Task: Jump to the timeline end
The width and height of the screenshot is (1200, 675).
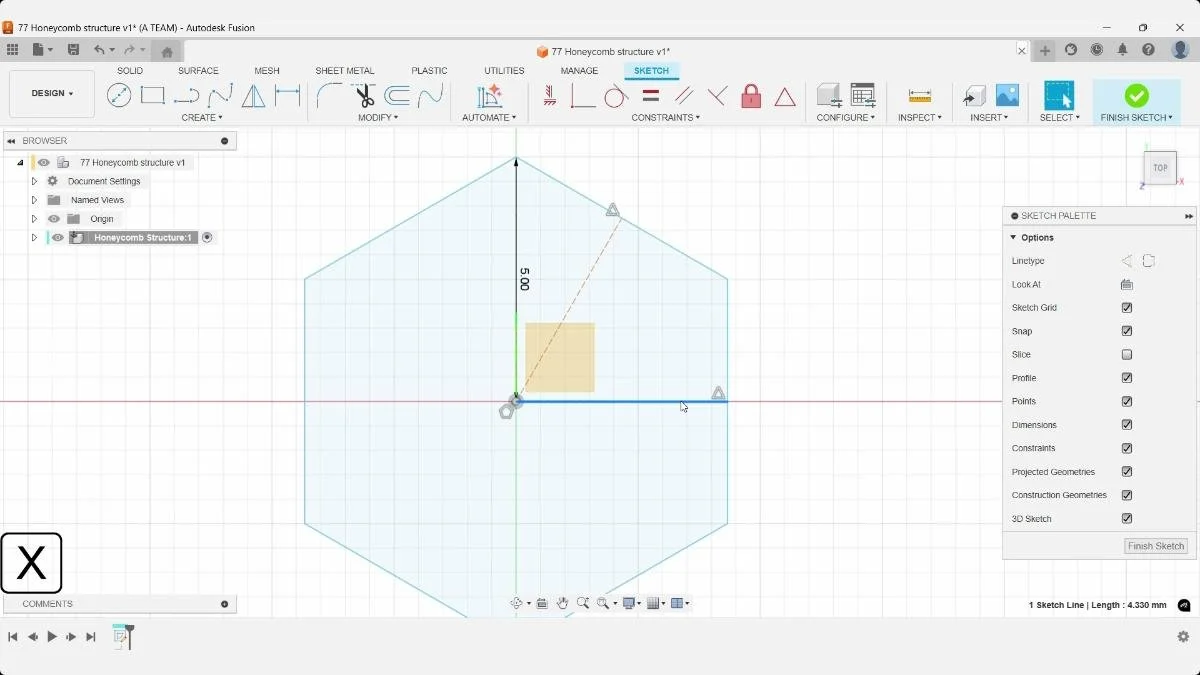Action: pos(91,637)
